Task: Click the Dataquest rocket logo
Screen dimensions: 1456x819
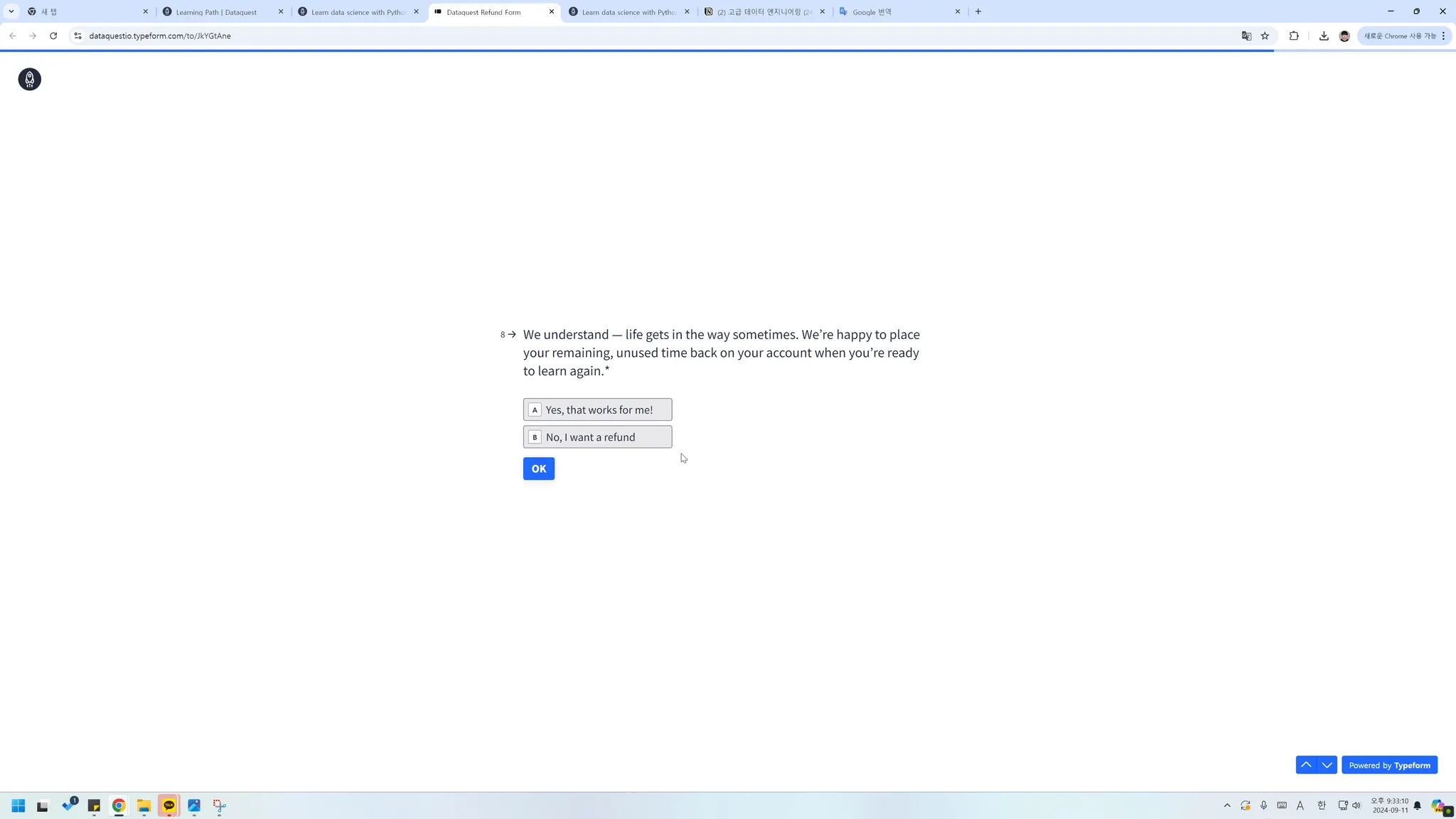Action: [x=29, y=79]
